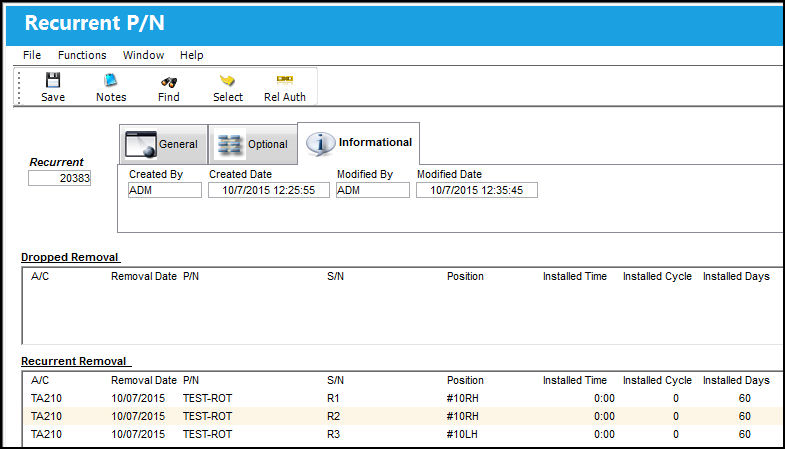This screenshot has width=785, height=449.
Task: Click Dropped Removal Position column header
Action: [465, 276]
